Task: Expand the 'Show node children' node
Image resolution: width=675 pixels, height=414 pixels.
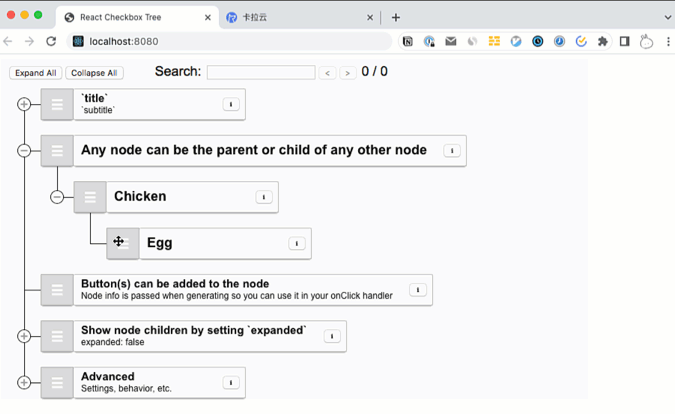Action: [24, 336]
